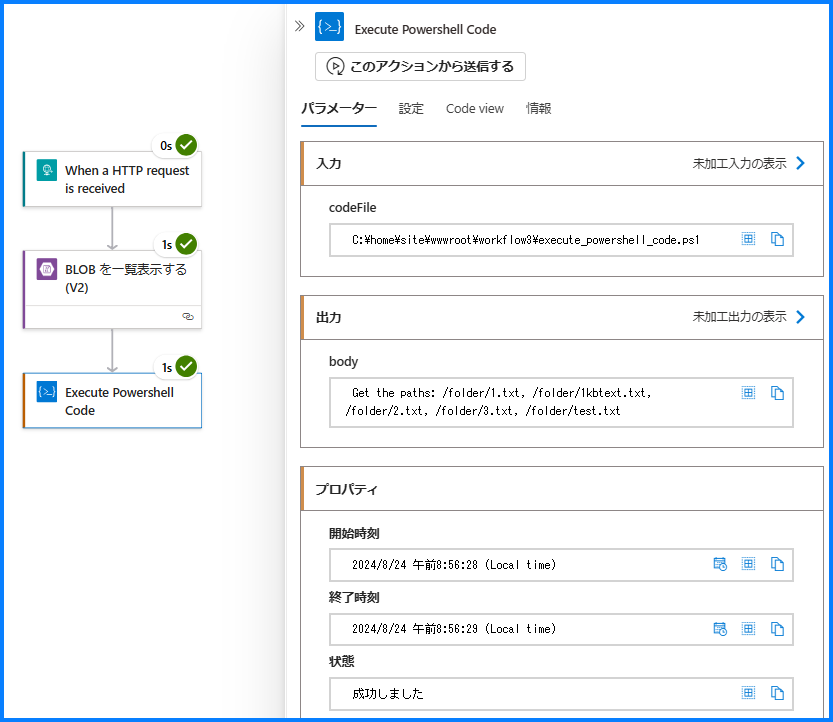Click the 入力 section header

[562, 164]
